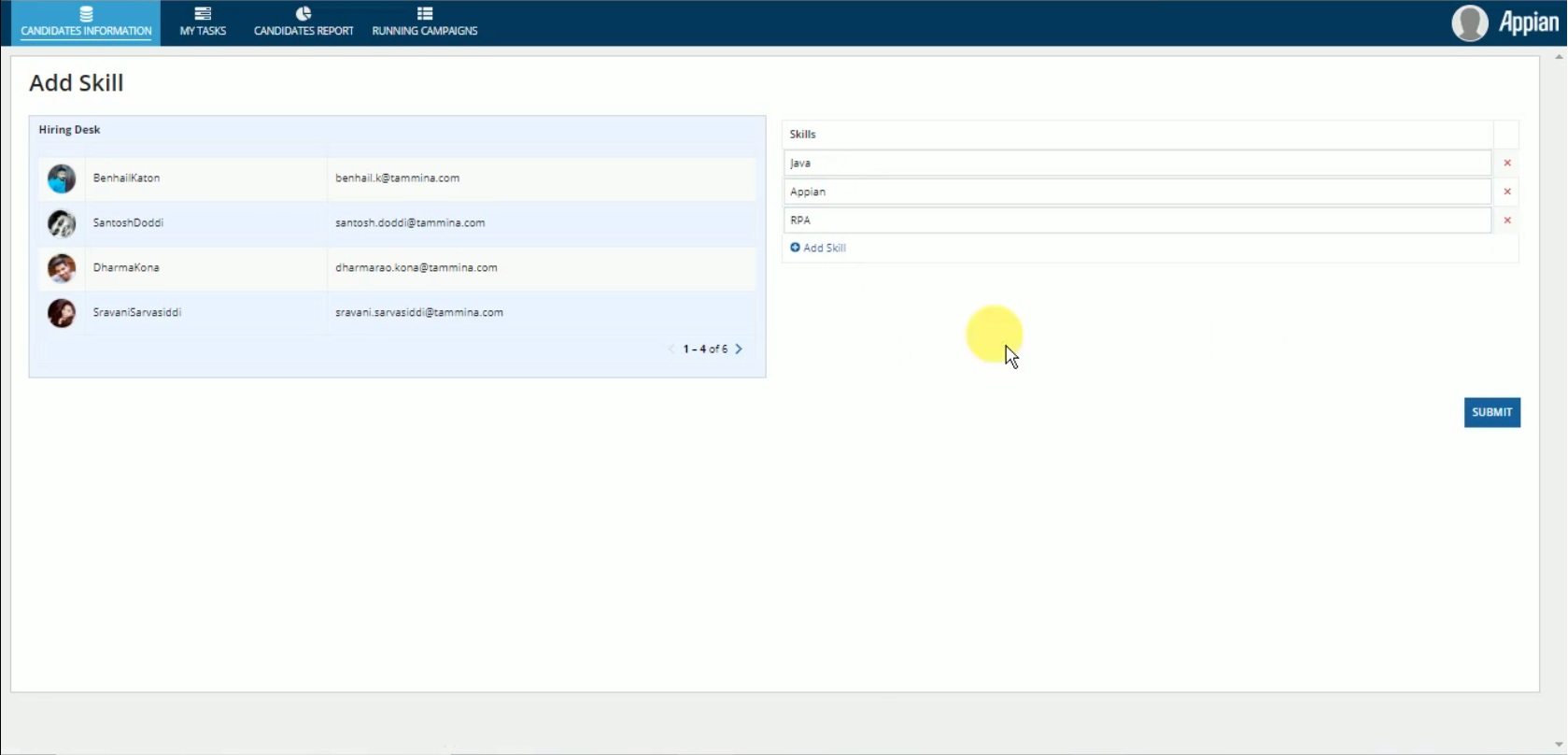Edit the Appian skill field

coord(1137,192)
